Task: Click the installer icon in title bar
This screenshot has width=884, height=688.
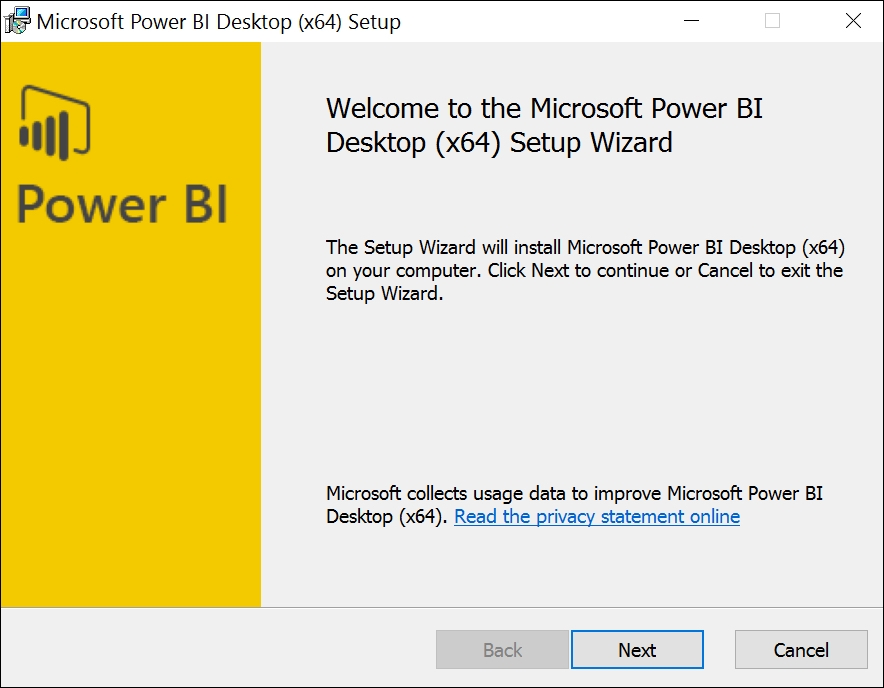Action: point(17,21)
